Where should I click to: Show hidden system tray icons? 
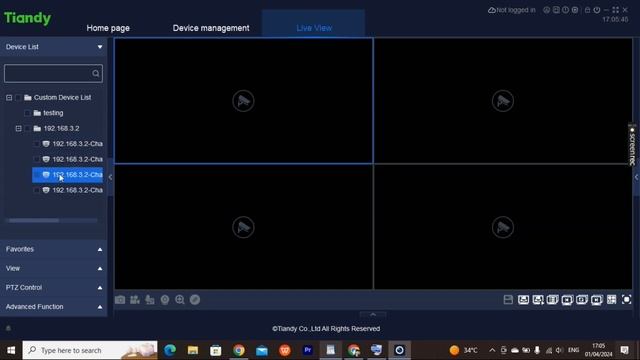pos(492,350)
